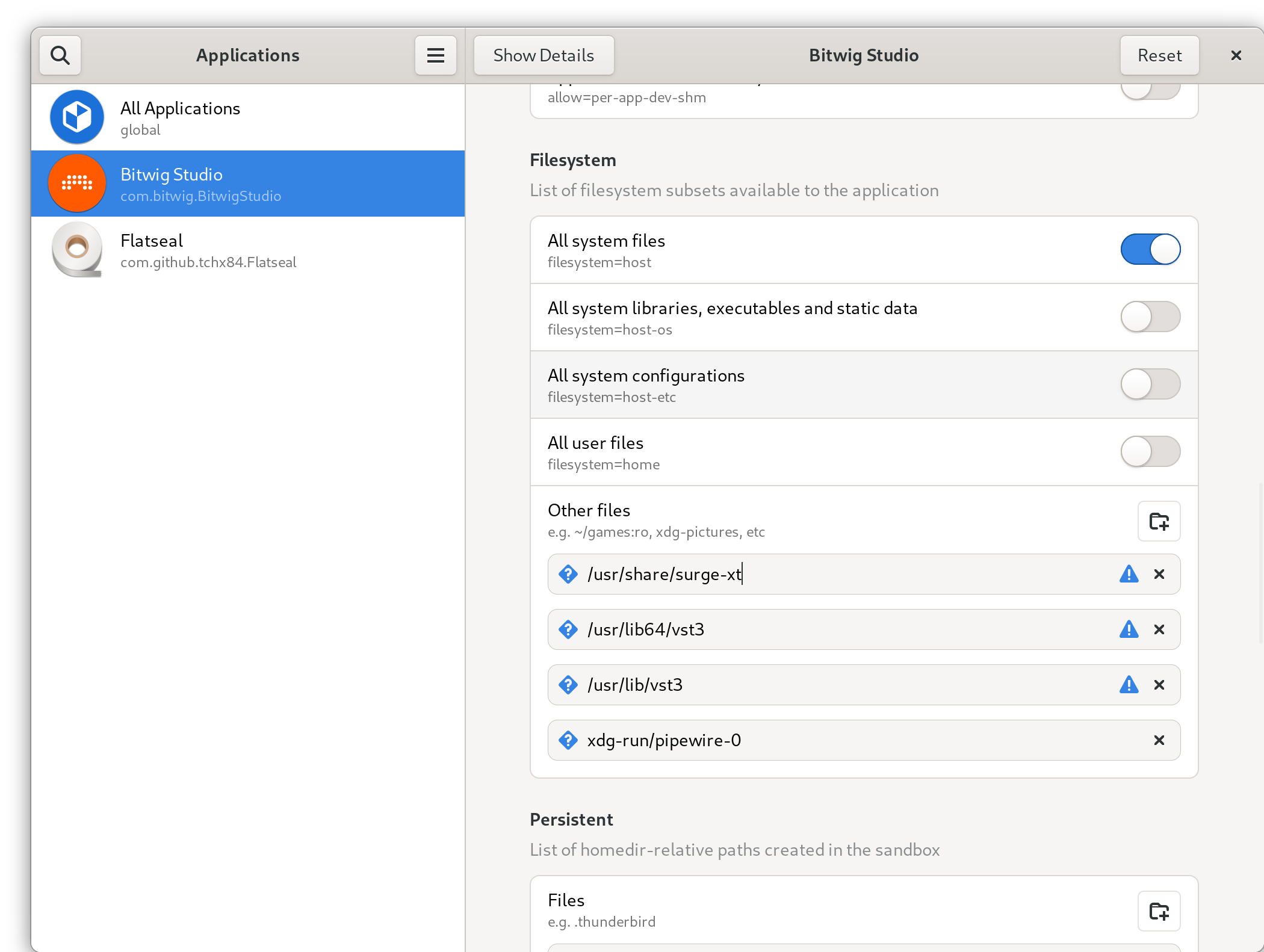The image size is (1264, 952).
Task: Remove the /usr/lib64/vst3 entry
Action: pyautogui.click(x=1159, y=629)
